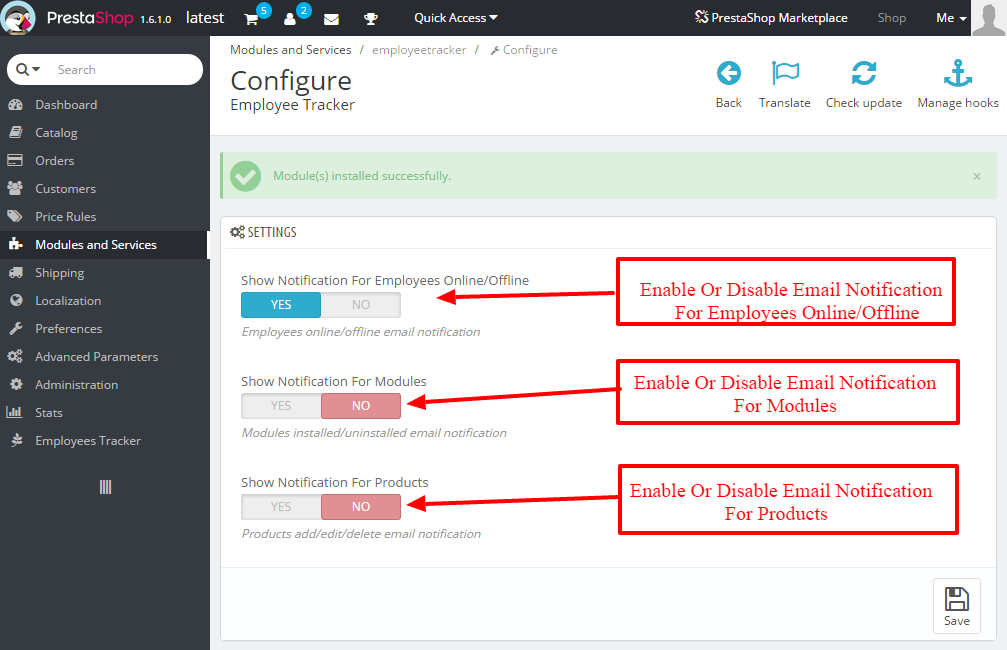Open the Quick Access dropdown

pos(455,18)
